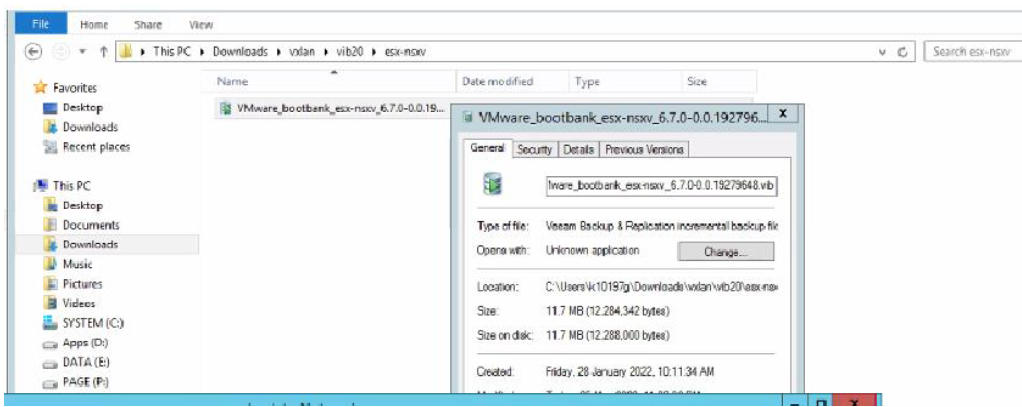Select This PC in navigation pane
The height and width of the screenshot is (407, 1022).
pos(72,186)
